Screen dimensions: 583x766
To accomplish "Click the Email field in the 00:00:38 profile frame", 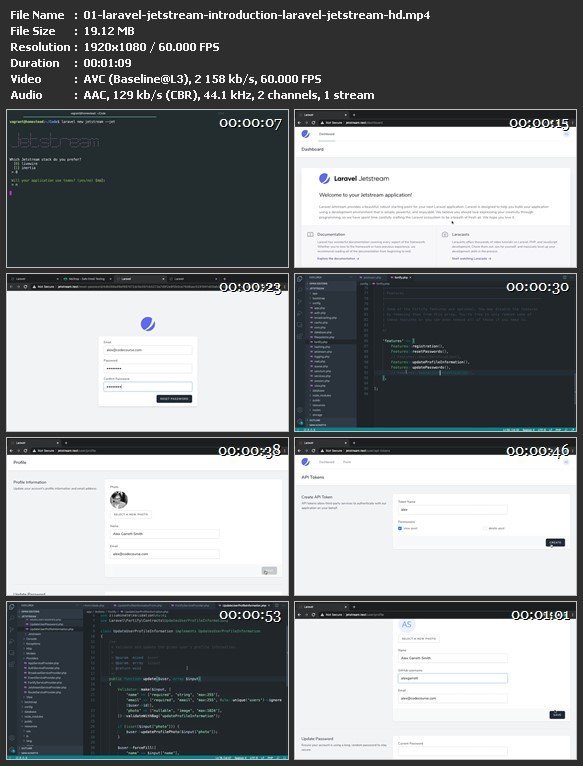I will (x=165, y=554).
